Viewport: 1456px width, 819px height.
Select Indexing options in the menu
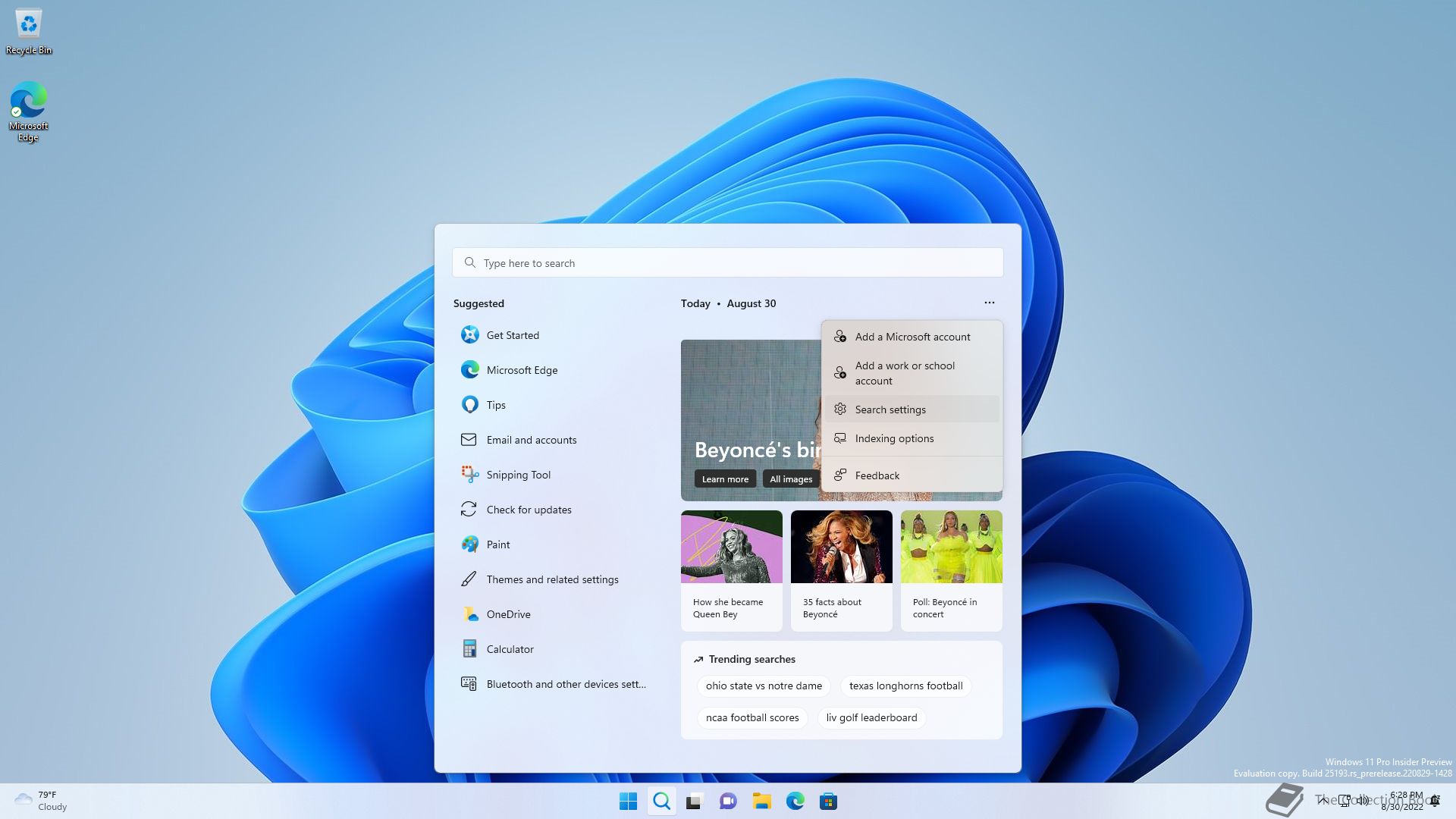coord(912,438)
